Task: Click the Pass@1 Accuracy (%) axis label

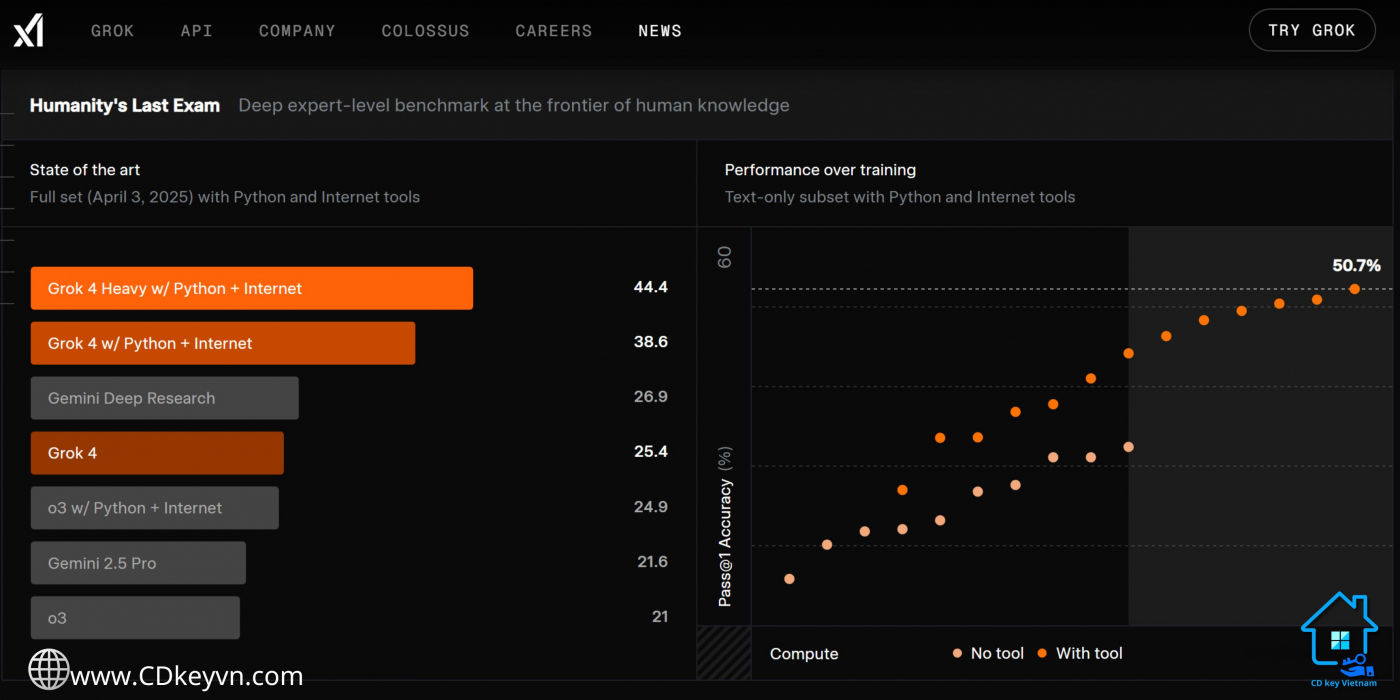Action: (x=726, y=526)
